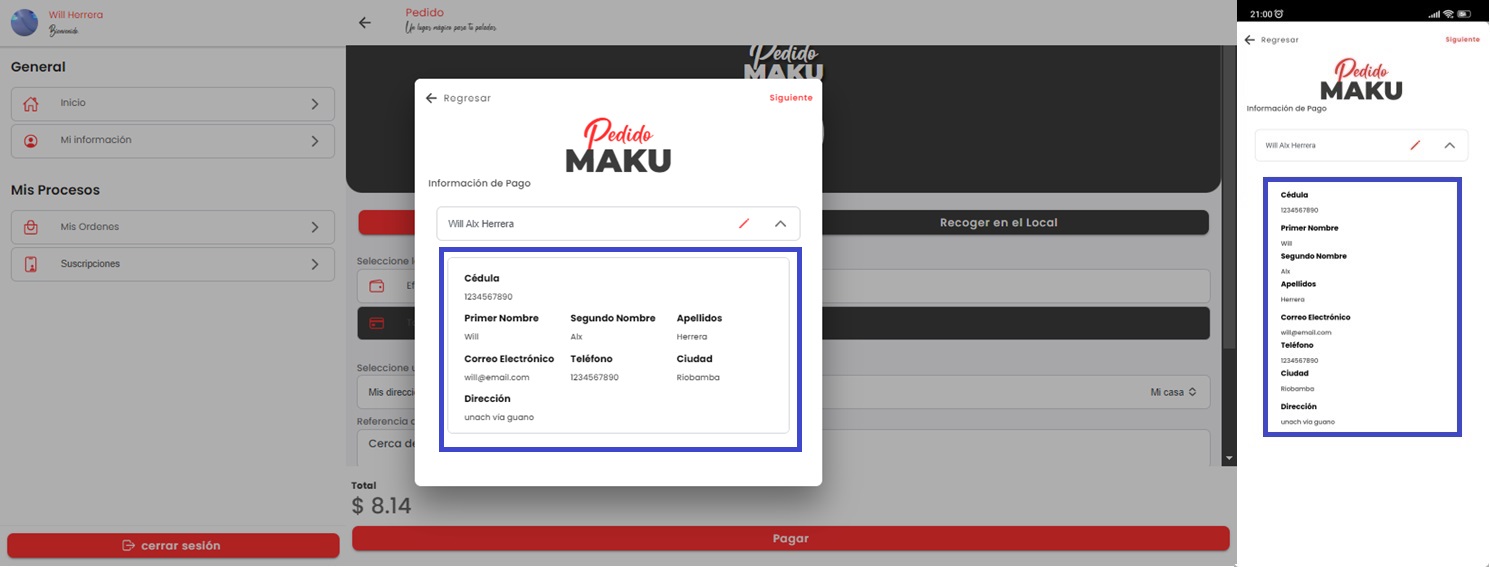Click the red pencil edit icon in desktop modal
This screenshot has width=1490, height=567.
(x=743, y=224)
